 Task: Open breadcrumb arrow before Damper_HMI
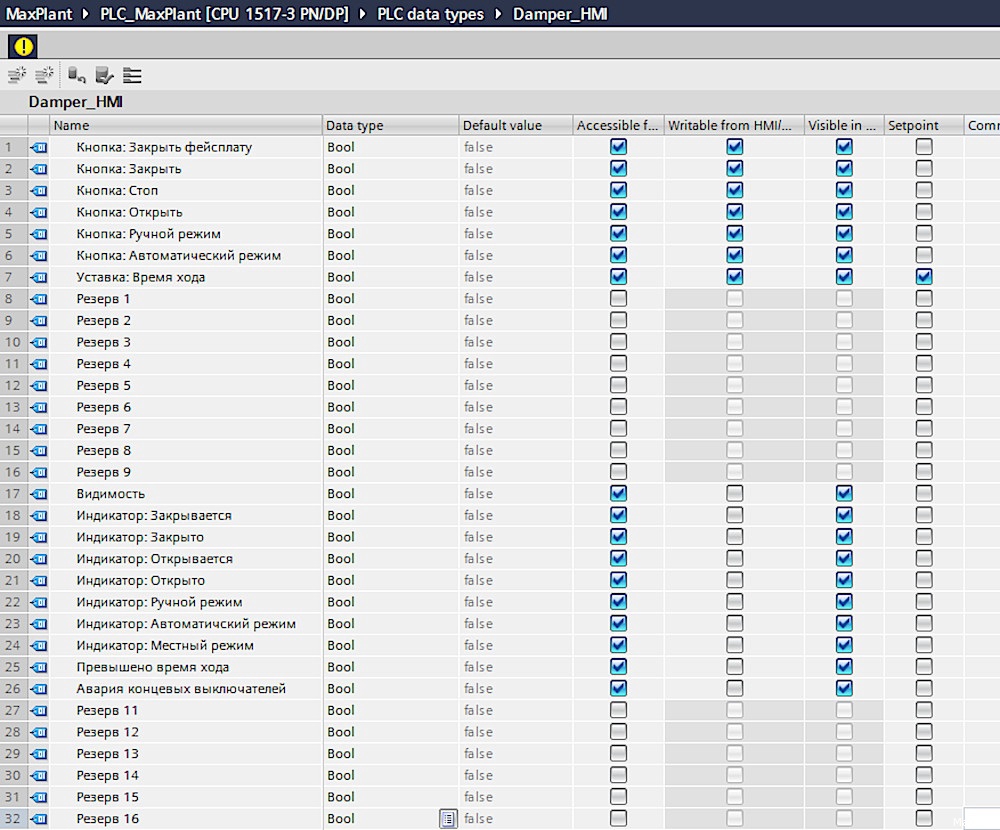tap(499, 14)
